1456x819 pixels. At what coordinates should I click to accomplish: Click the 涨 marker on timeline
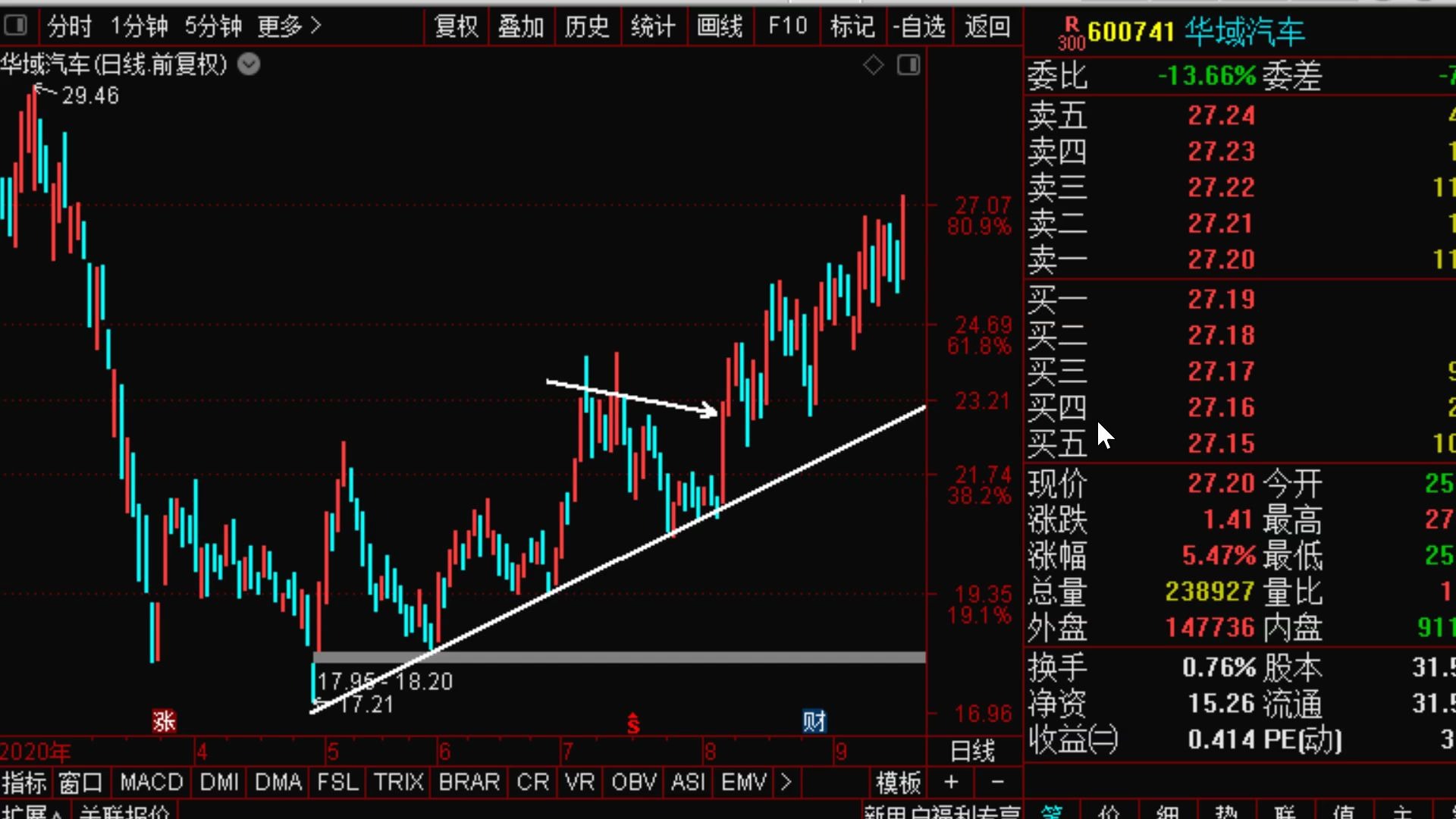click(x=164, y=720)
